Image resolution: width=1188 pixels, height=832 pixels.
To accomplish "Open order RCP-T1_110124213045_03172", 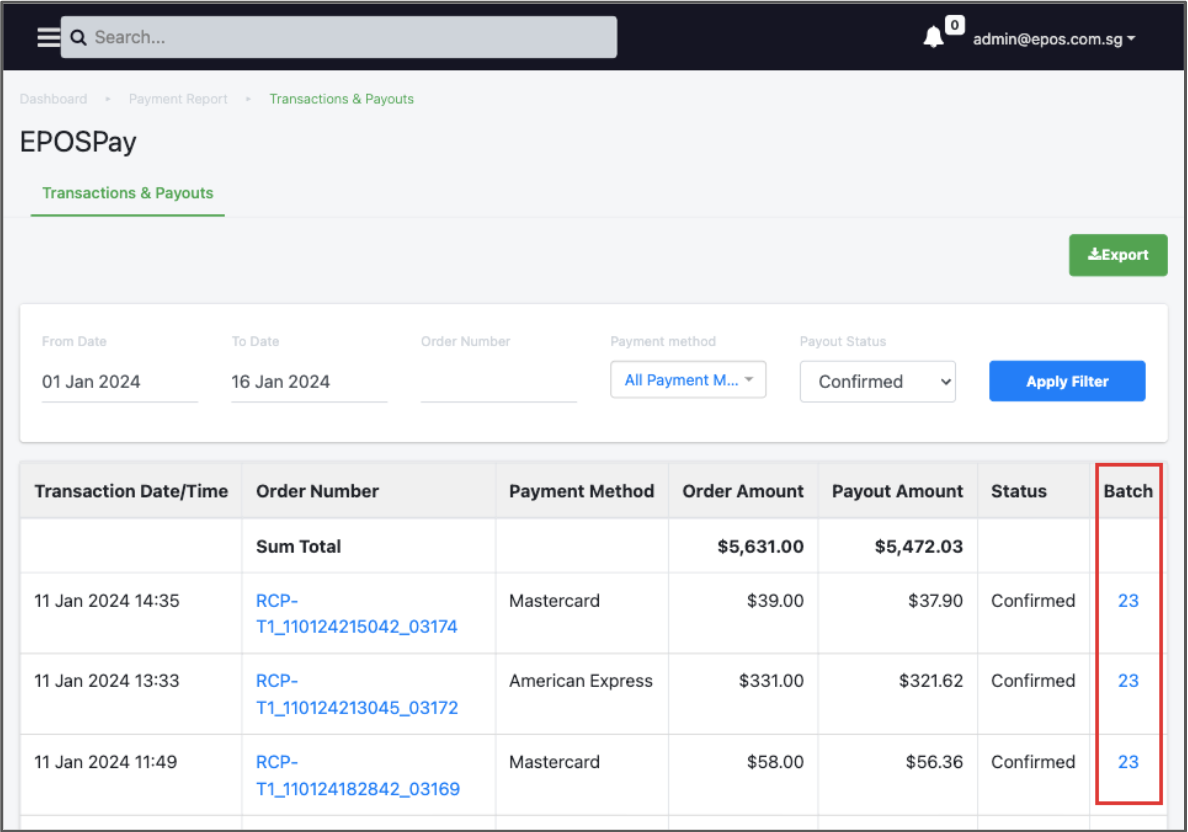I will [x=357, y=694].
